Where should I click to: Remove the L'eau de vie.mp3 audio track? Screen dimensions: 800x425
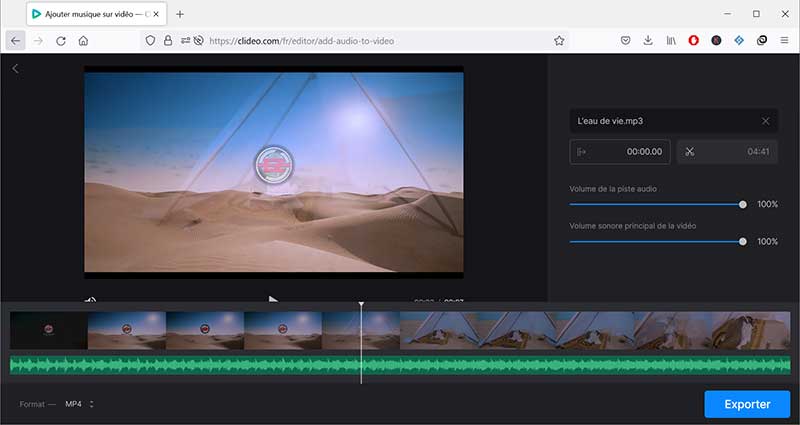click(765, 121)
